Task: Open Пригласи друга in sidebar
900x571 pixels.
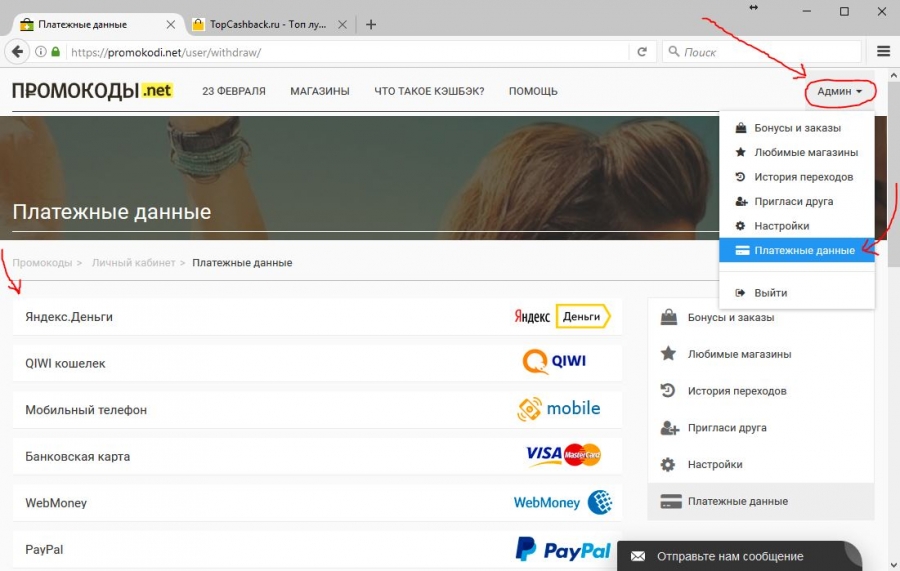Action: 761,428
